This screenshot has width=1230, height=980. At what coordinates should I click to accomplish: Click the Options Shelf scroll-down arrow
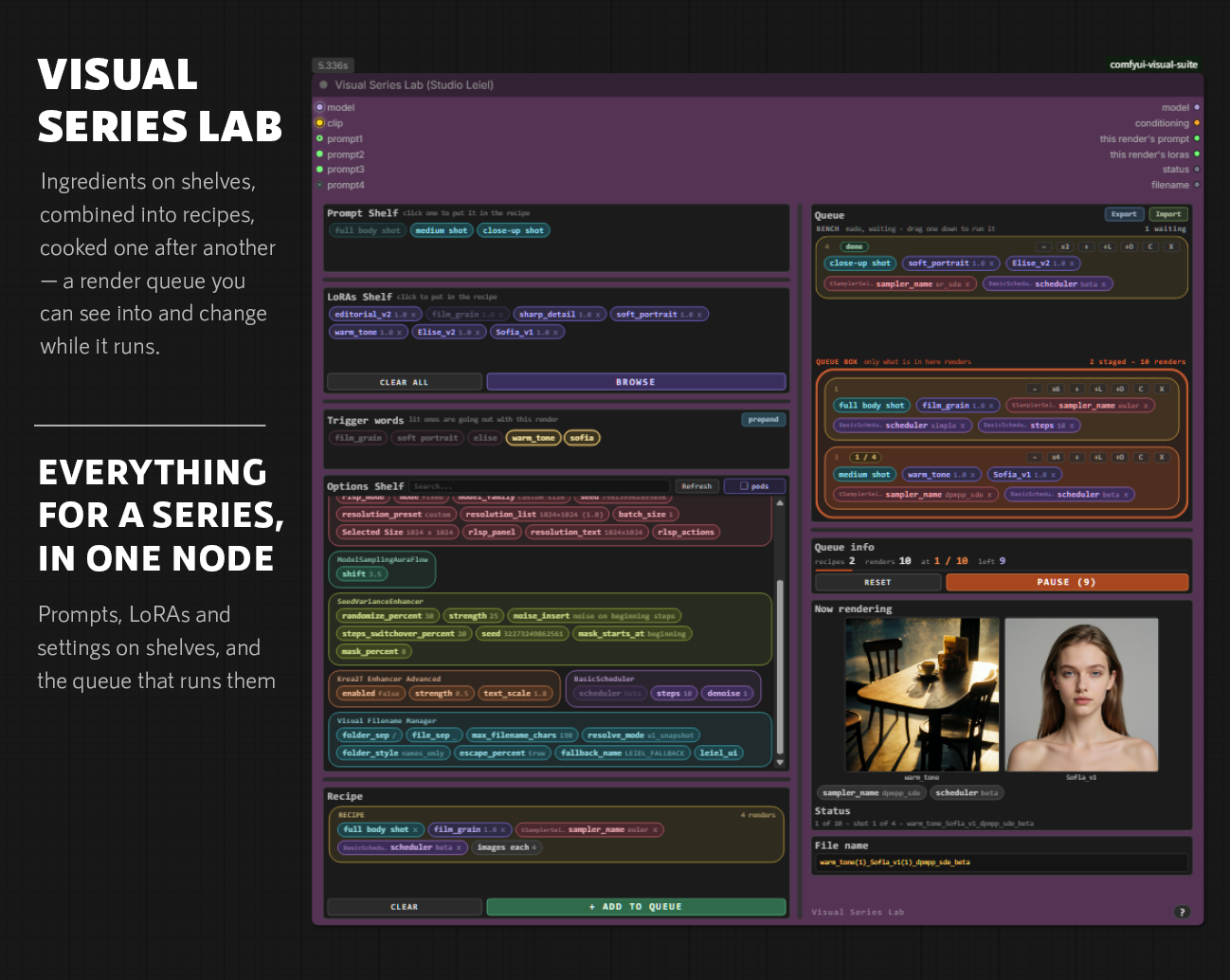(x=780, y=761)
